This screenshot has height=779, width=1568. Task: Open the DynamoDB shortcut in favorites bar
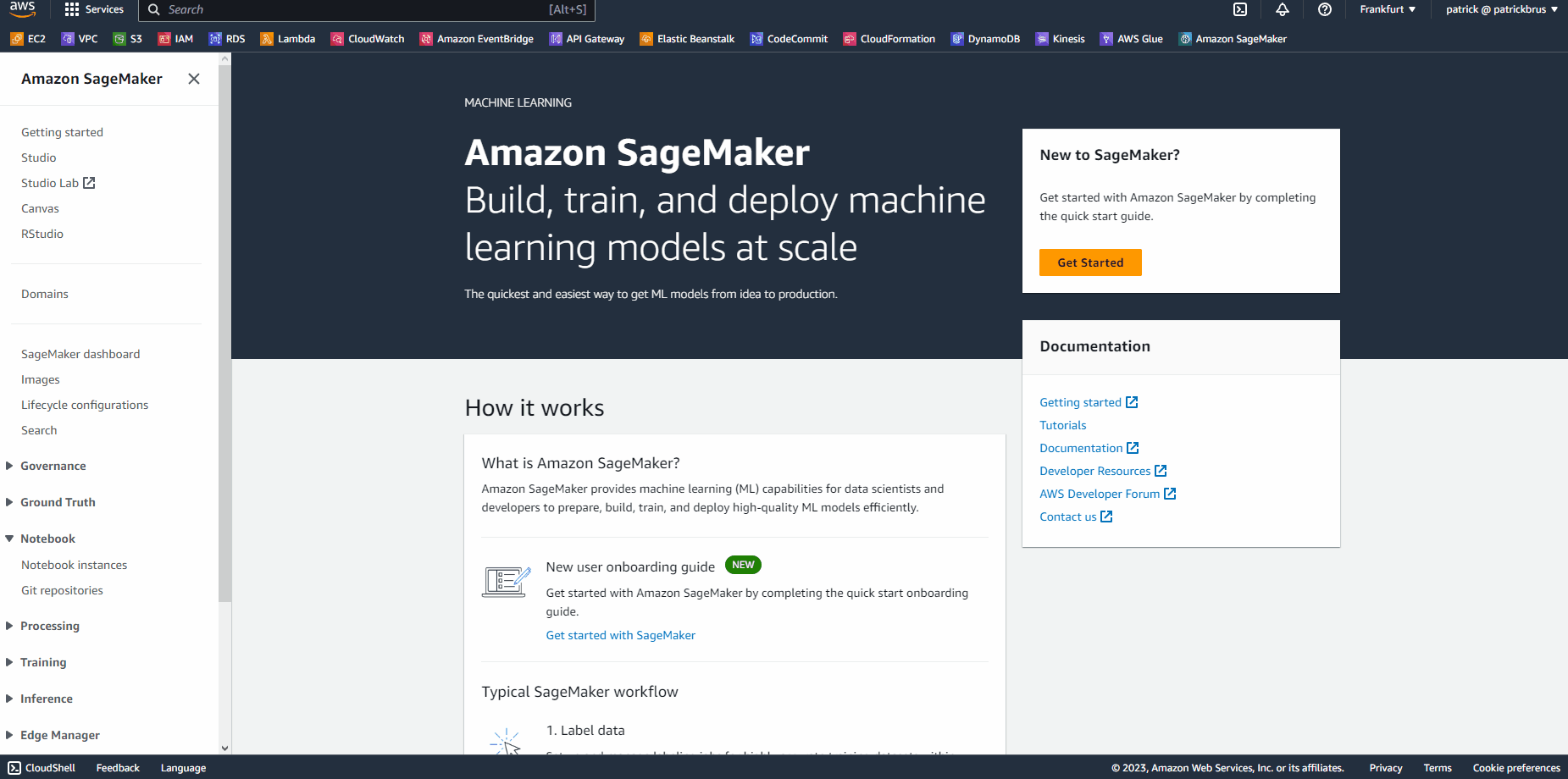[x=985, y=39]
